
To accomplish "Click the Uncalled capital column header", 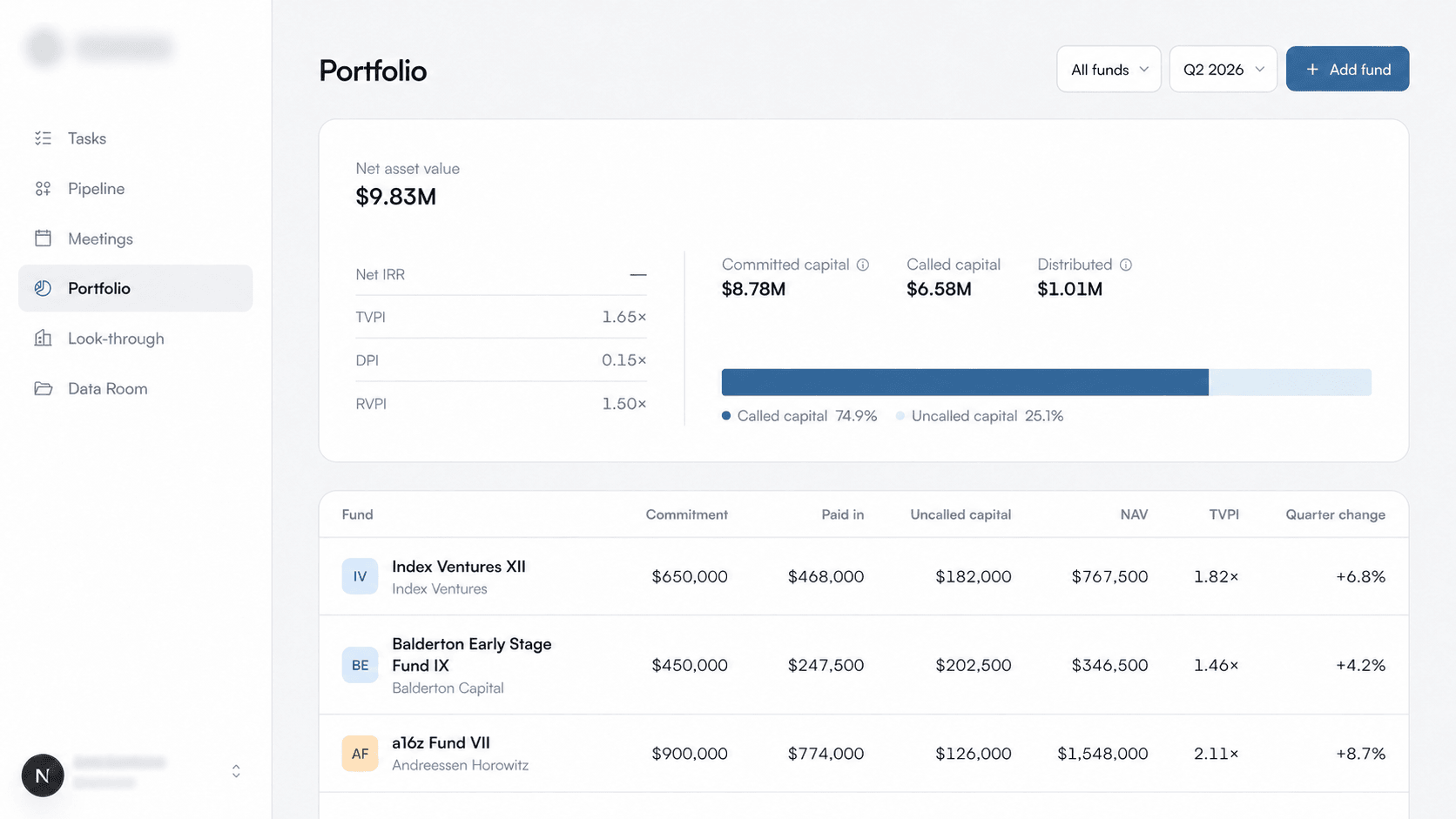I will [961, 514].
